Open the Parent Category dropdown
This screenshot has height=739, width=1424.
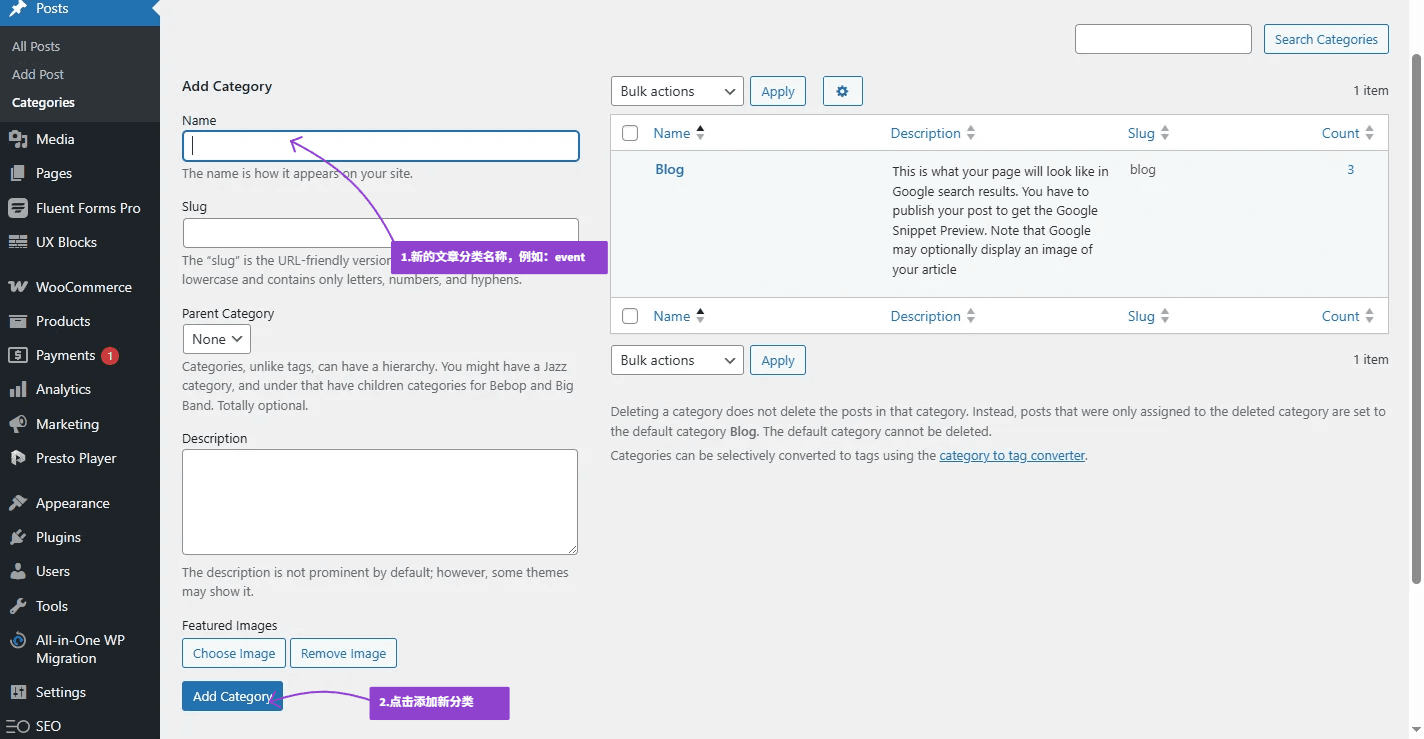[x=216, y=339]
